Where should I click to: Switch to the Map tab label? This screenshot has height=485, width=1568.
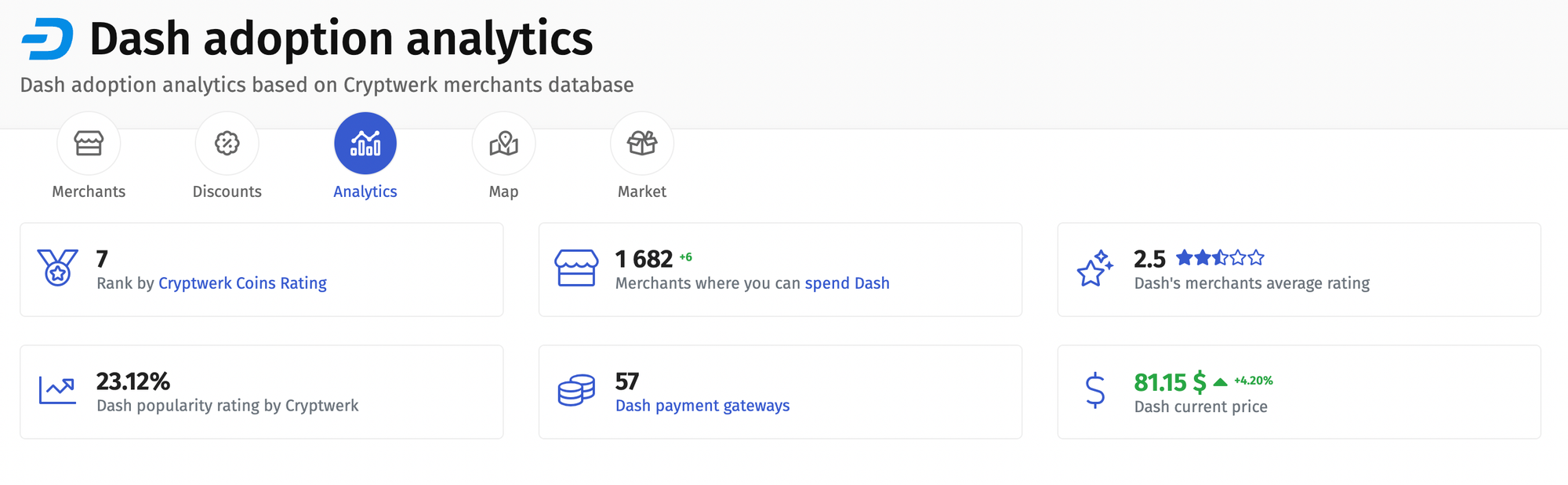coord(504,191)
